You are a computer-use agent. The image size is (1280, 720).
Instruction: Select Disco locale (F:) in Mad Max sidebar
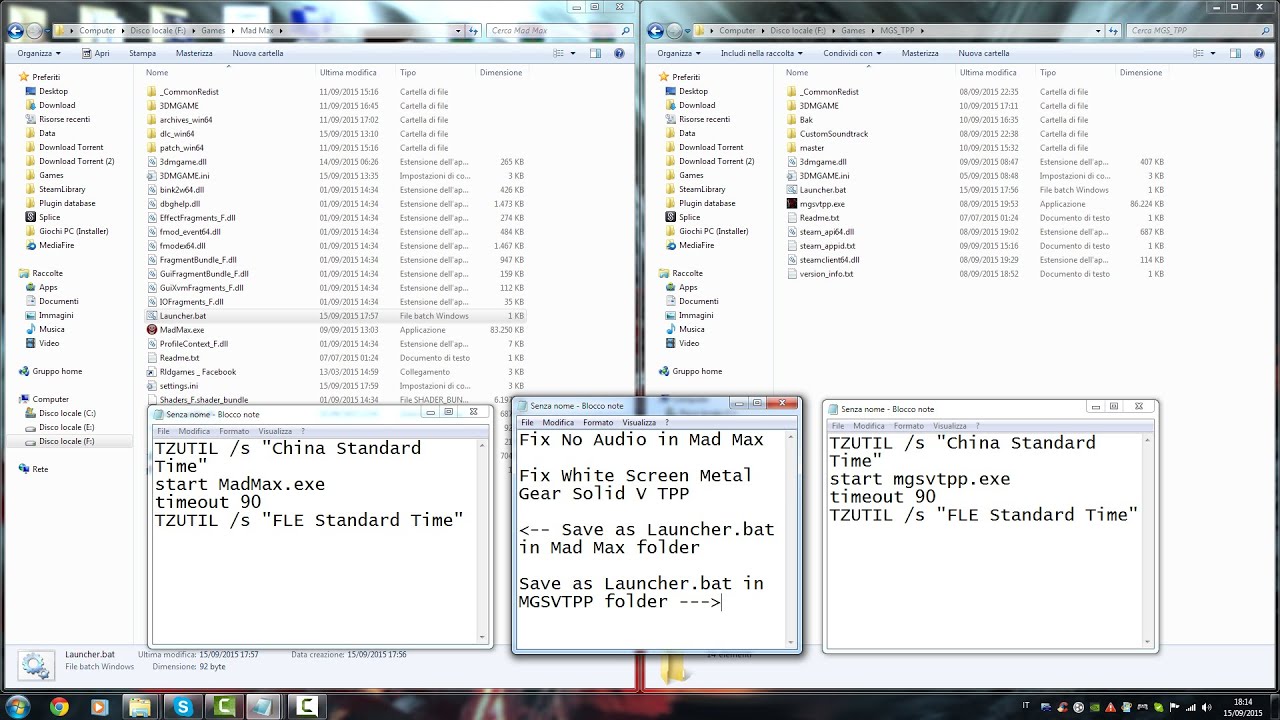tap(66, 441)
